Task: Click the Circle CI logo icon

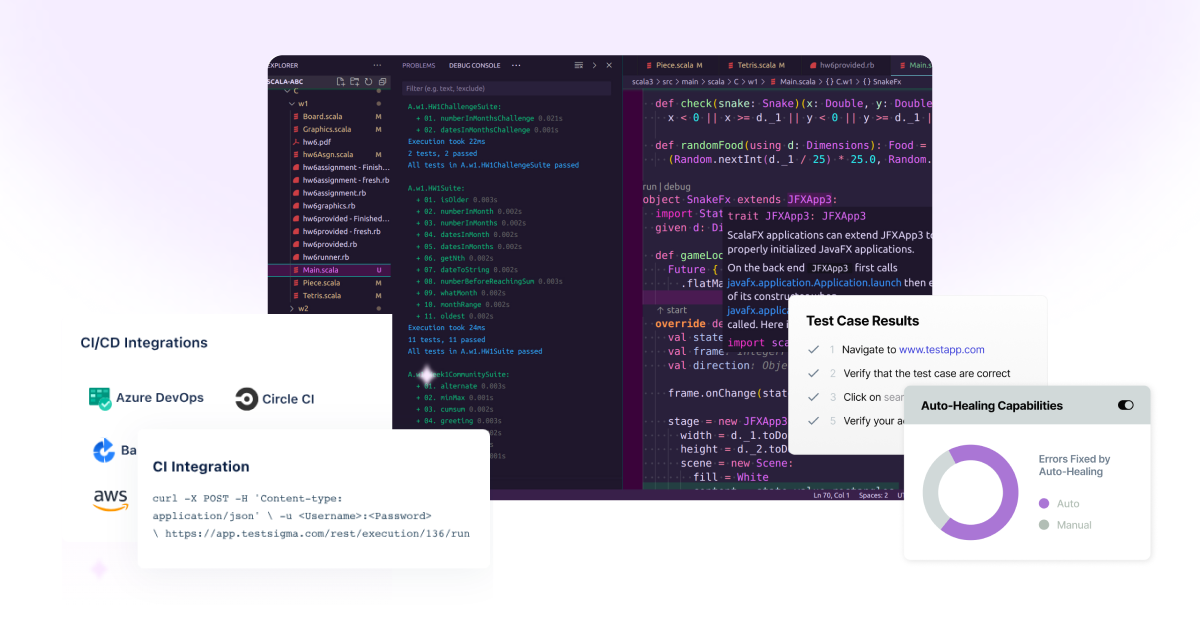Action: click(246, 399)
